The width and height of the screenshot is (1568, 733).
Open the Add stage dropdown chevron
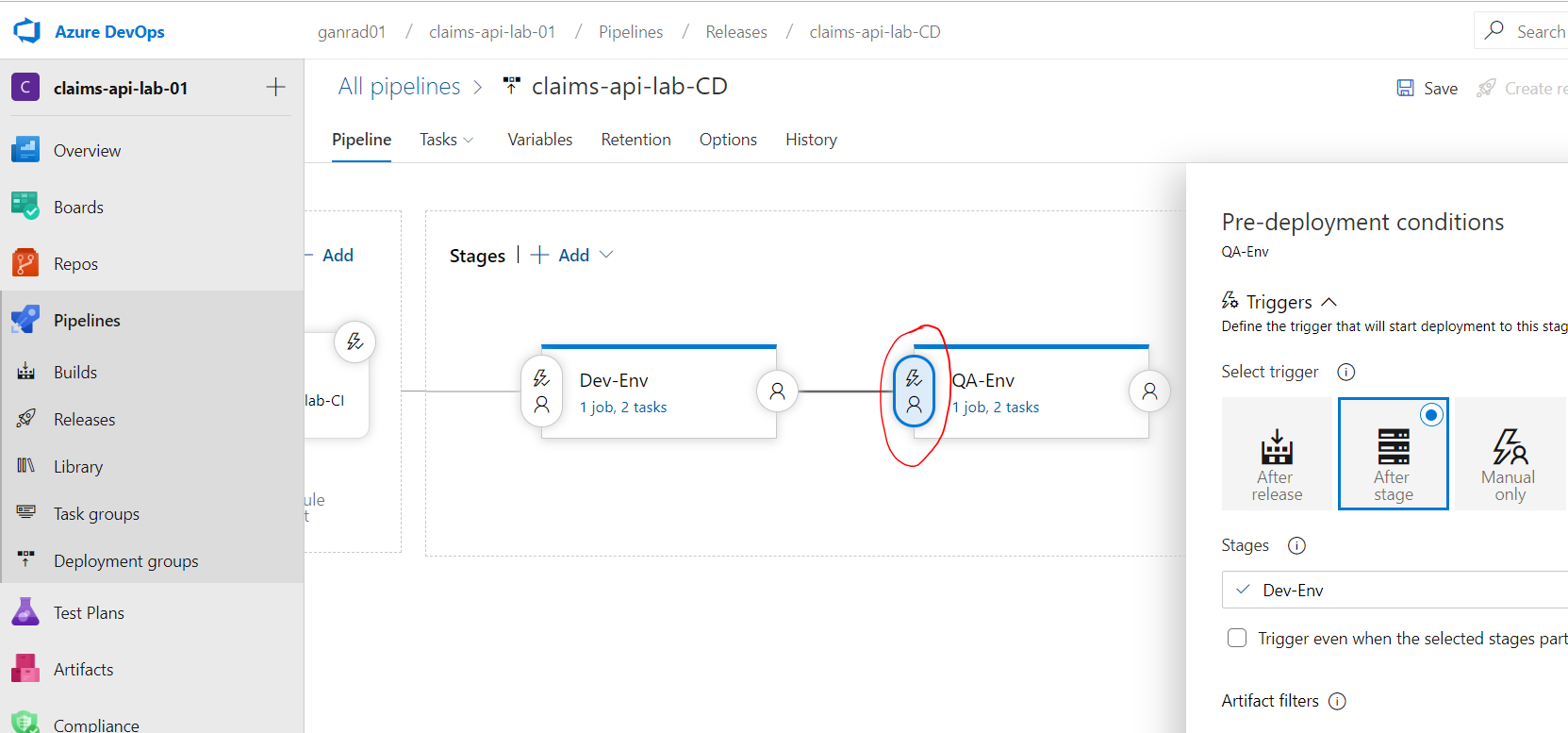(606, 255)
